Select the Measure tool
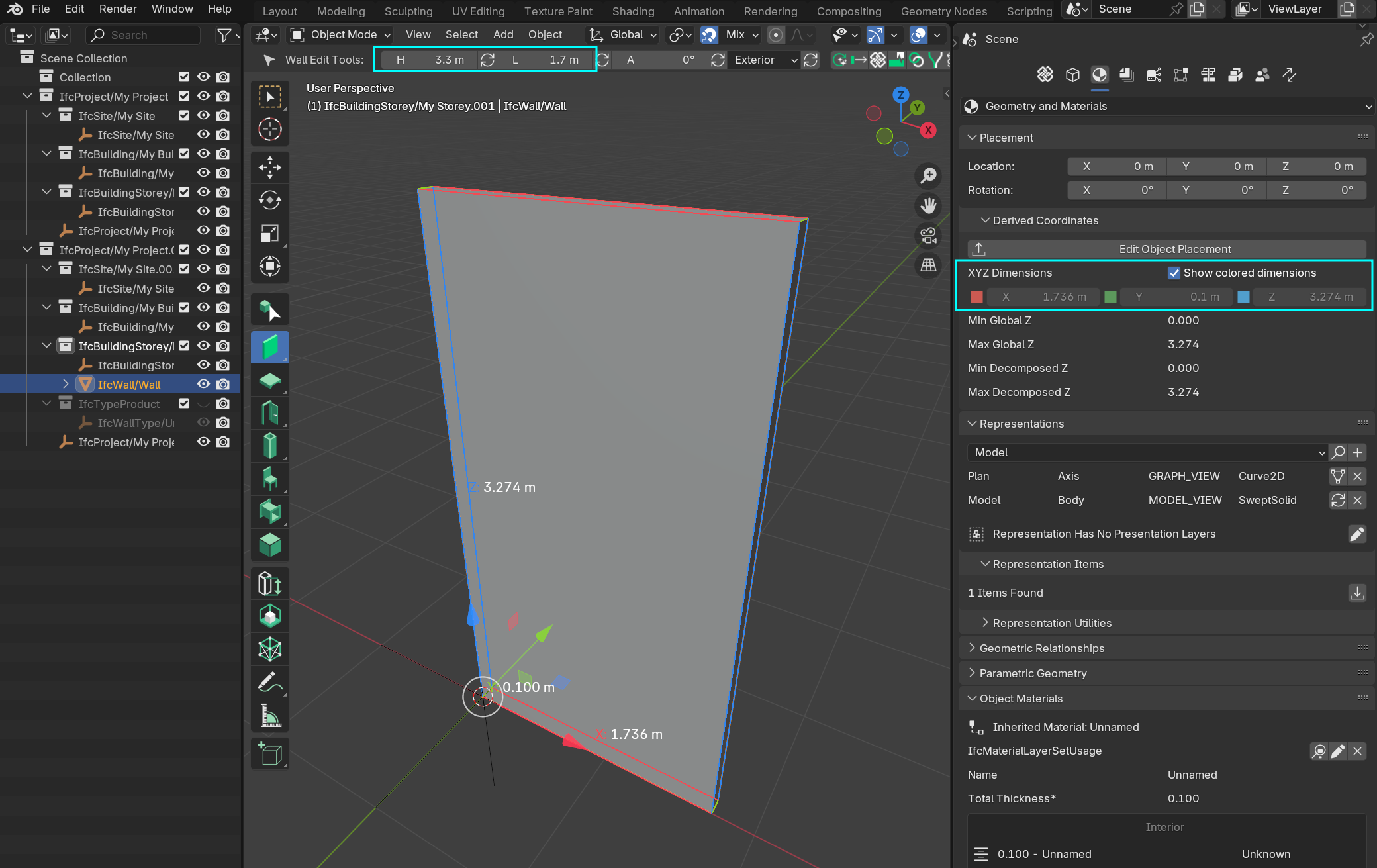 tap(270, 715)
